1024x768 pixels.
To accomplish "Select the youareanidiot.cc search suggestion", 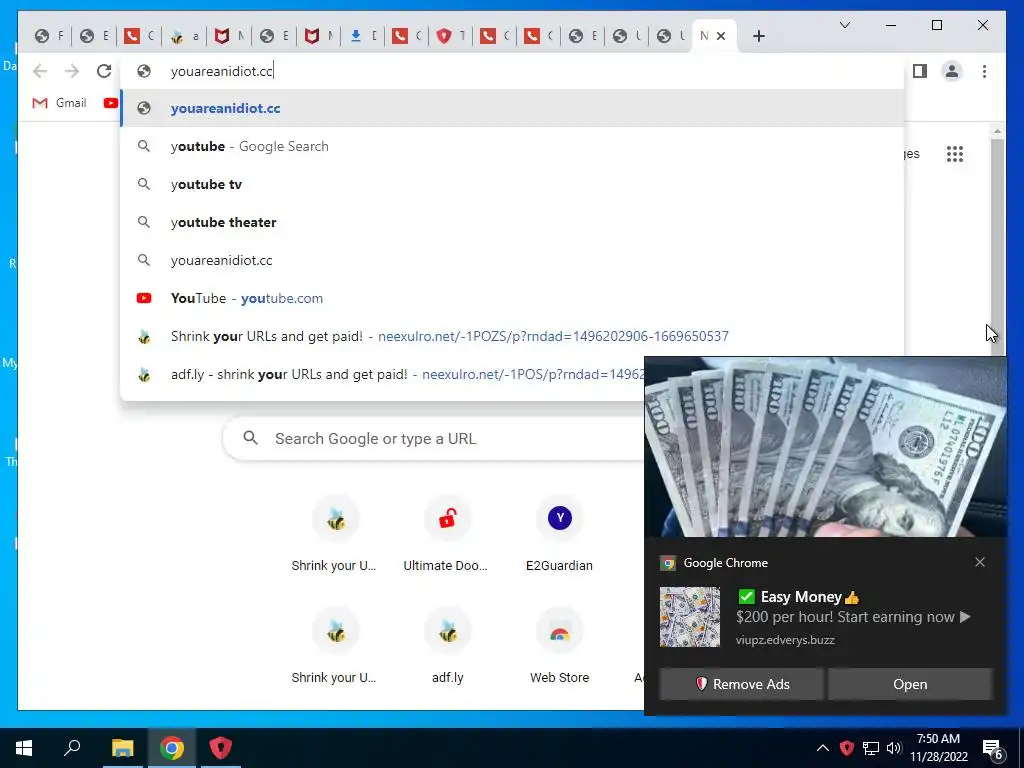I will 513,260.
